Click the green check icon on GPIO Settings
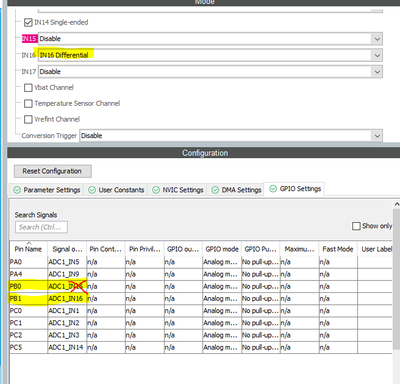 tap(273, 189)
